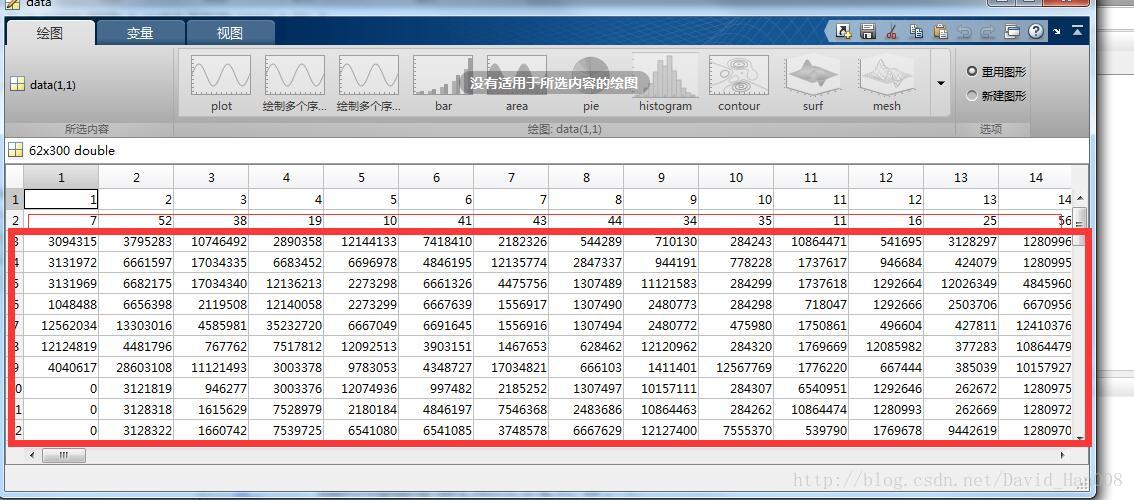The width and height of the screenshot is (1134, 500).
Task: Click the vertical scrollbar down arrow
Action: pyautogui.click(x=1080, y=438)
